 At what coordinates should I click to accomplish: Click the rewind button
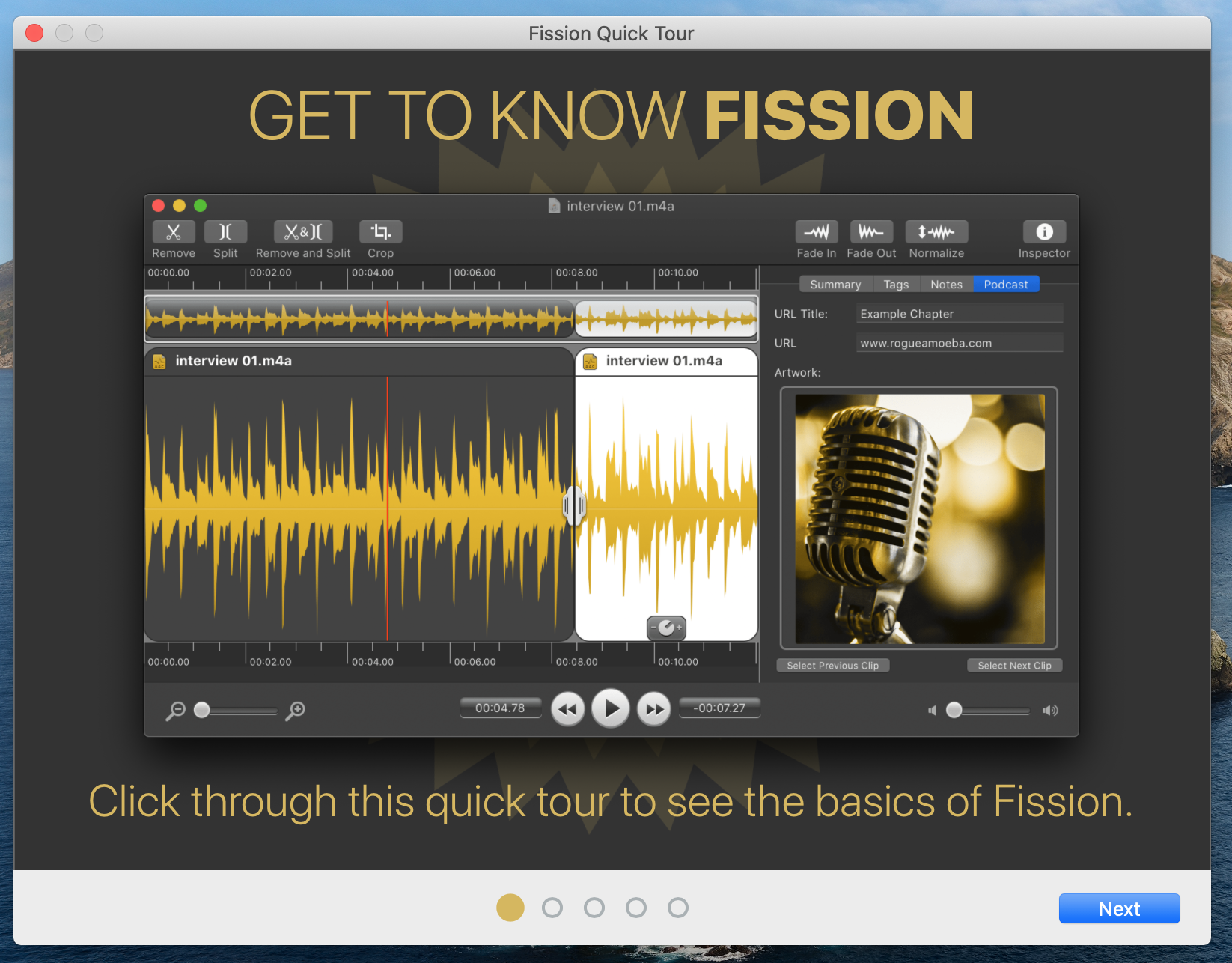[568, 708]
